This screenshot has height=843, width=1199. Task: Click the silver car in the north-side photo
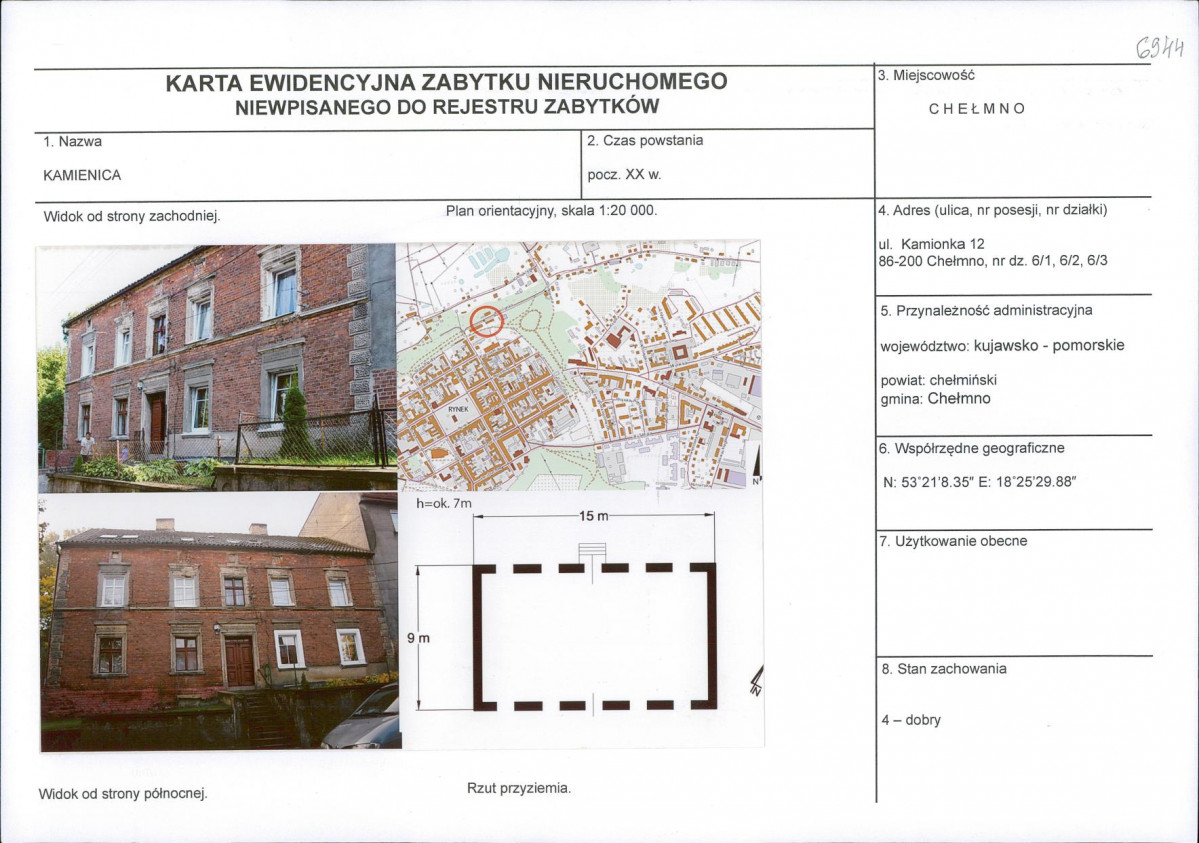[x=362, y=719]
